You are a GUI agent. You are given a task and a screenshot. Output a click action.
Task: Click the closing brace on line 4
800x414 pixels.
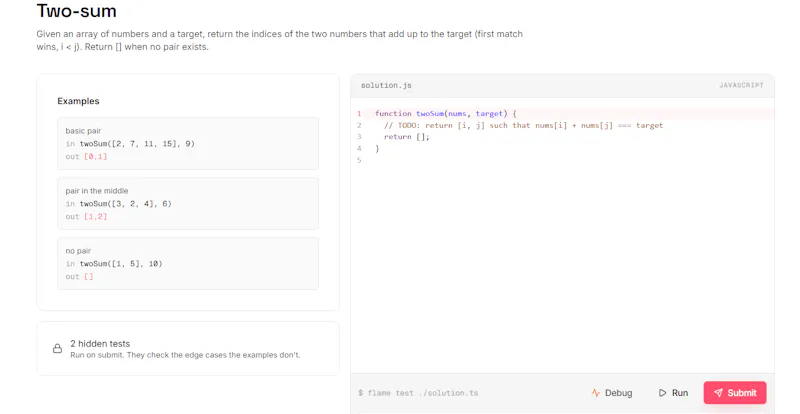click(x=378, y=149)
